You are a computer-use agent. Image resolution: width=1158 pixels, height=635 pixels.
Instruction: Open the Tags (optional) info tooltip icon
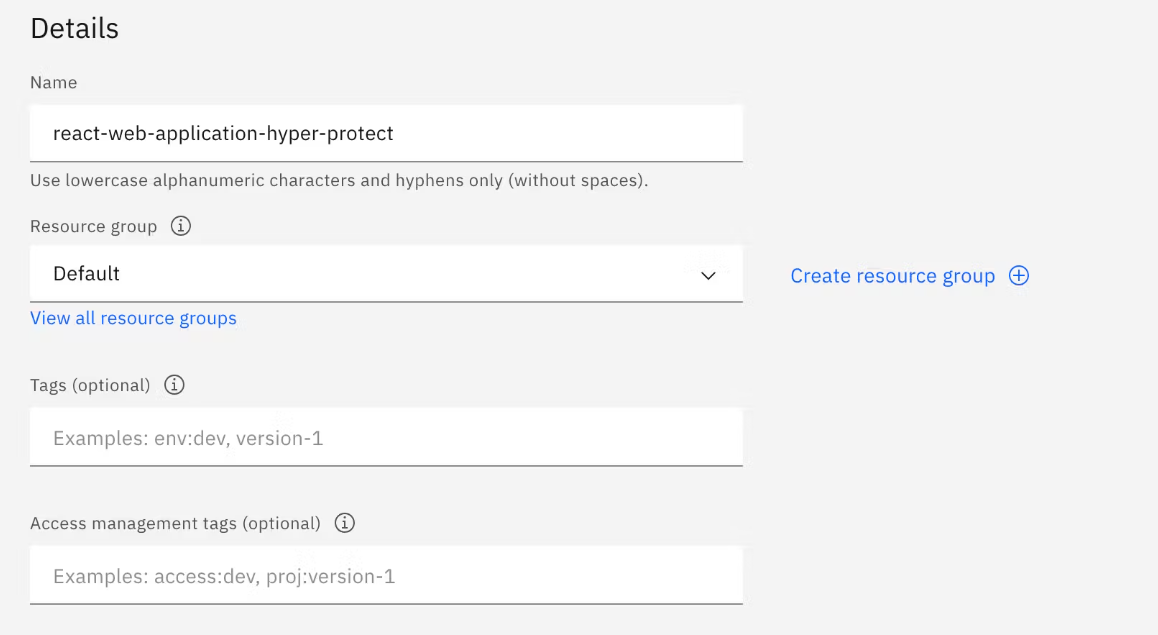[174, 385]
